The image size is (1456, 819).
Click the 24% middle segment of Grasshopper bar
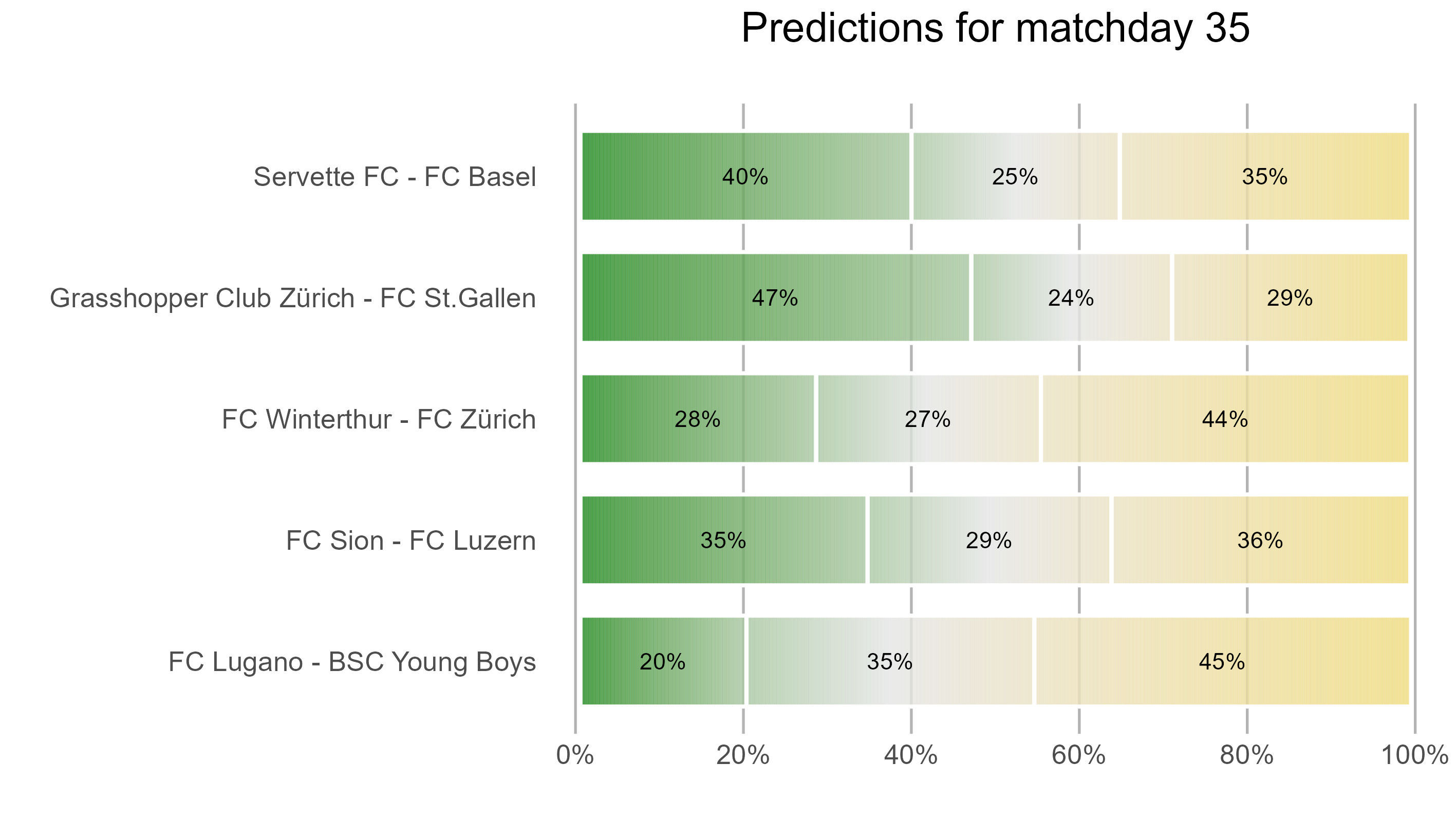1071,298
